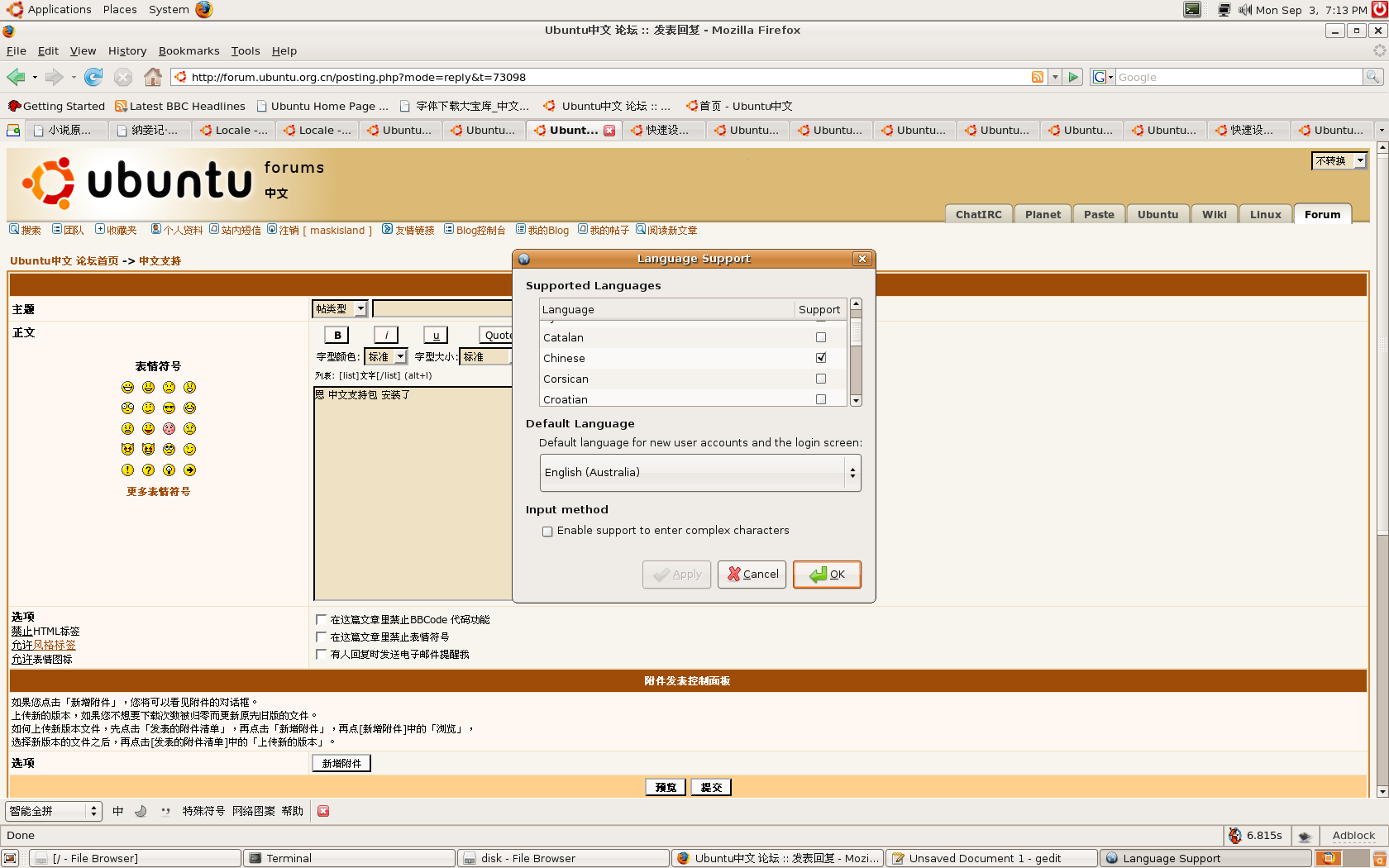Open the 智能全拼 input method selector
The image size is (1389, 868).
[x=53, y=811]
